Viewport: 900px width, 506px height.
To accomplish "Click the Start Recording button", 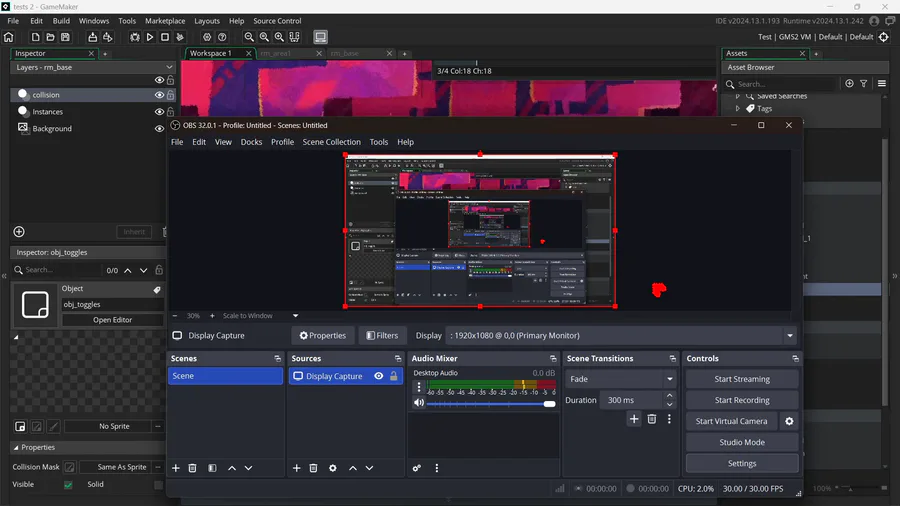I will point(742,400).
